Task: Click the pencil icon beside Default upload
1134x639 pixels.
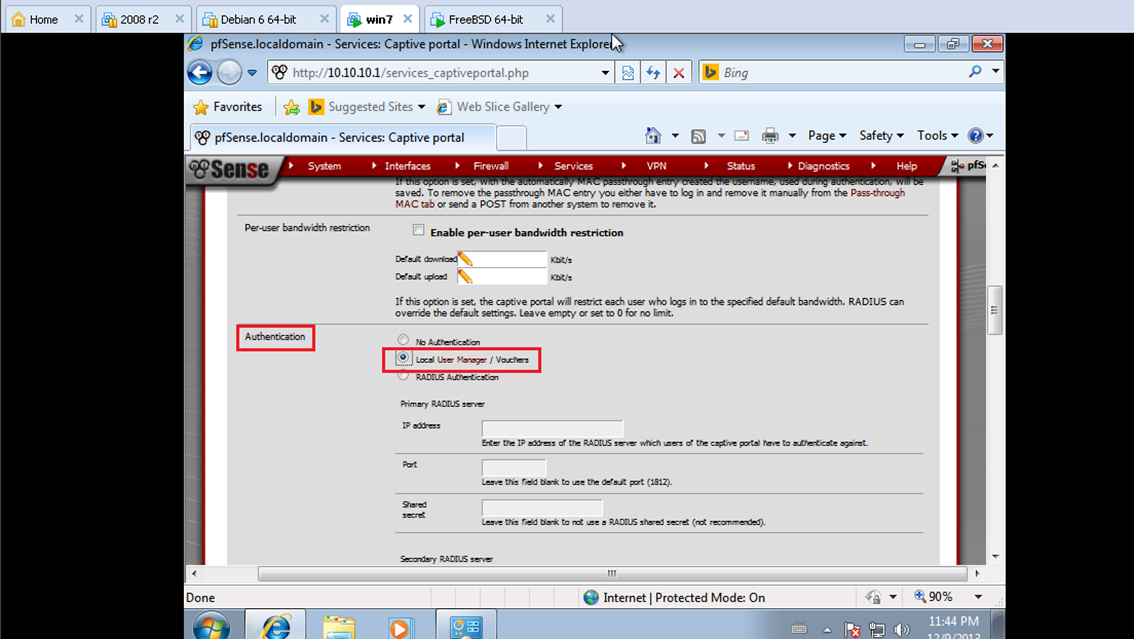Action: 465,276
